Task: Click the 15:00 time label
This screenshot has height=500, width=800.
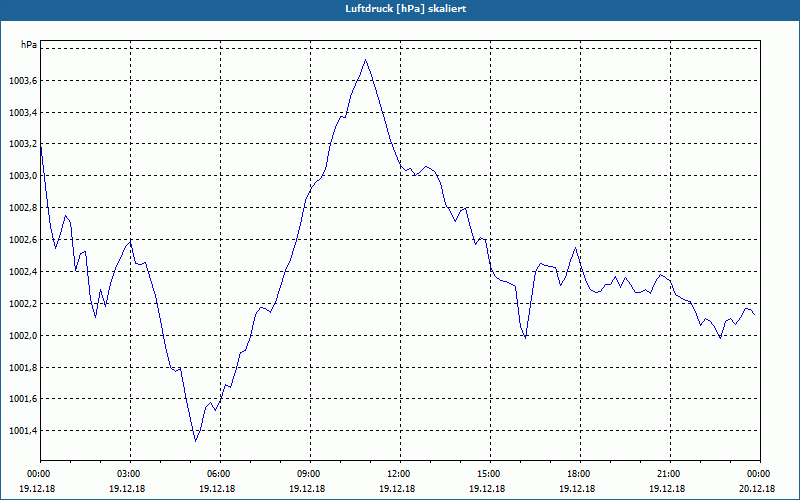Action: (x=490, y=474)
